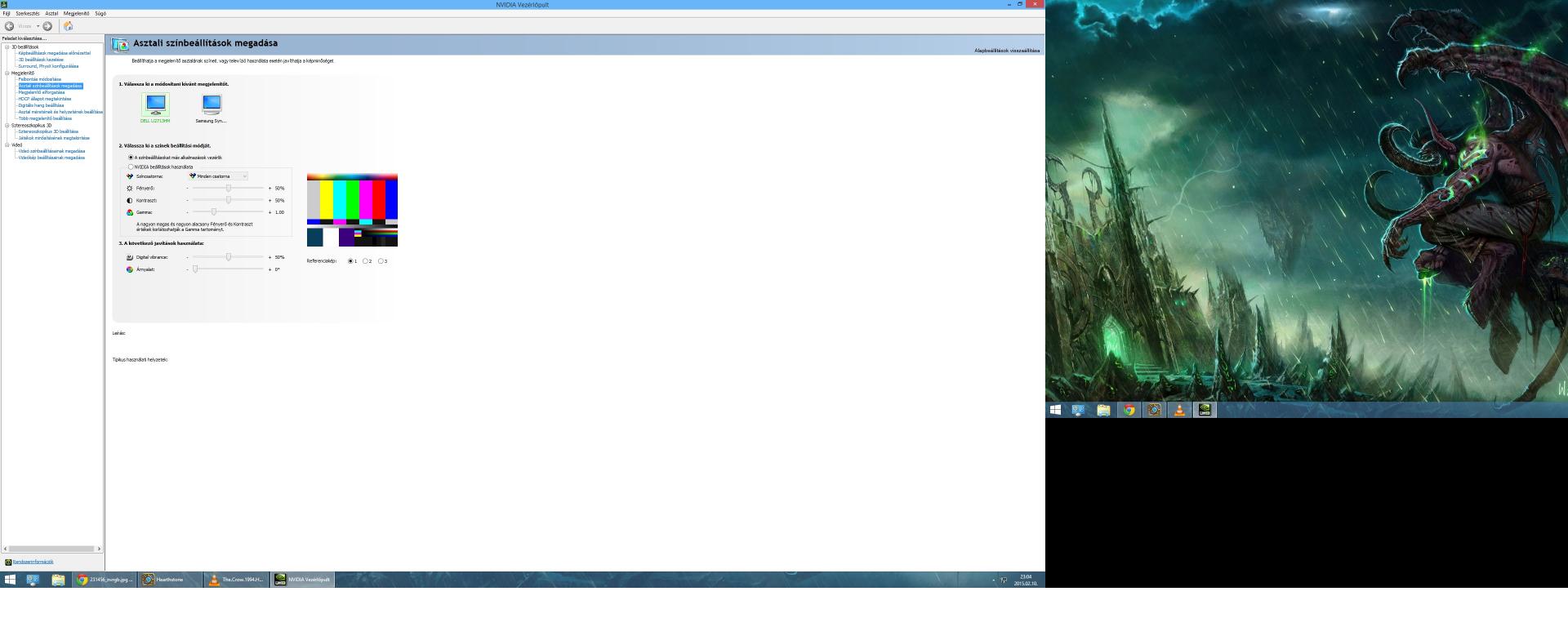Open 'Megjelenítő elforgatása' tree item
Image resolution: width=1568 pixels, height=627 pixels.
[x=42, y=92]
